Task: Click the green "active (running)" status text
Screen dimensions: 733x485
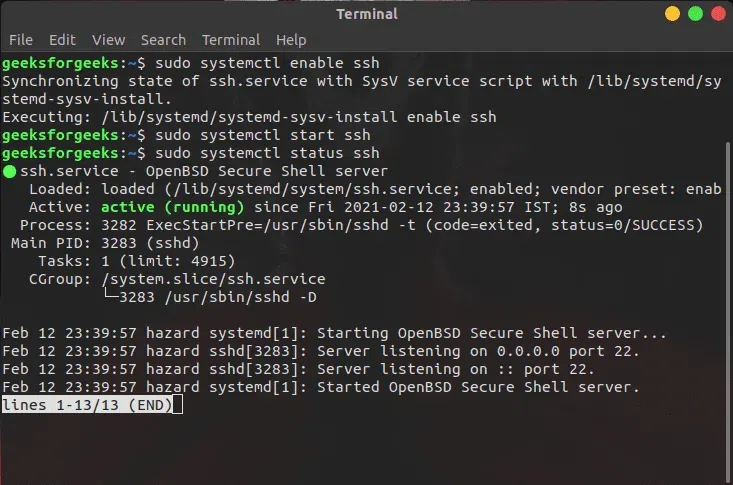Action: [172, 207]
